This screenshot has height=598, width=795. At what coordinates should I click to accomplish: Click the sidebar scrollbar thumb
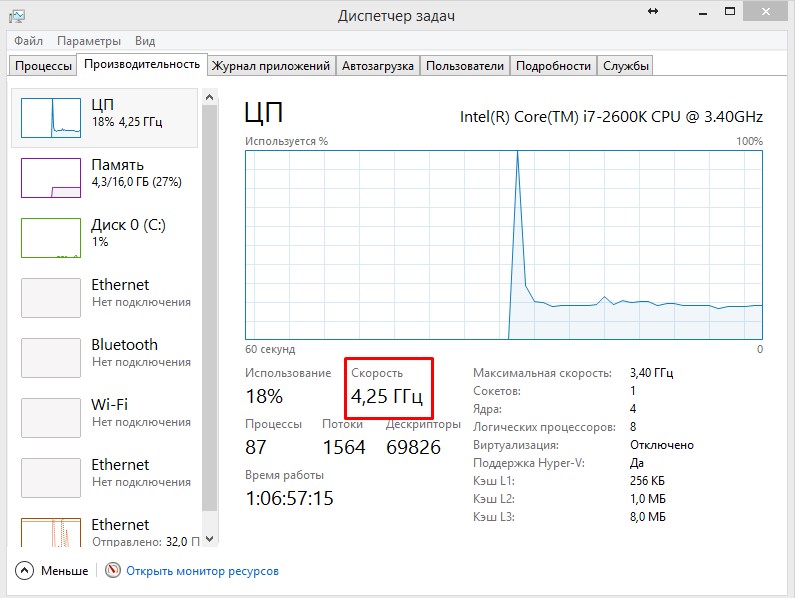pyautogui.click(x=210, y=308)
